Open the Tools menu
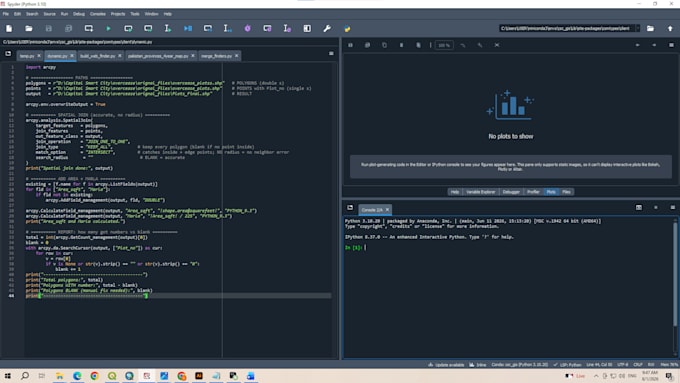The height and width of the screenshot is (383, 680). [x=135, y=14]
